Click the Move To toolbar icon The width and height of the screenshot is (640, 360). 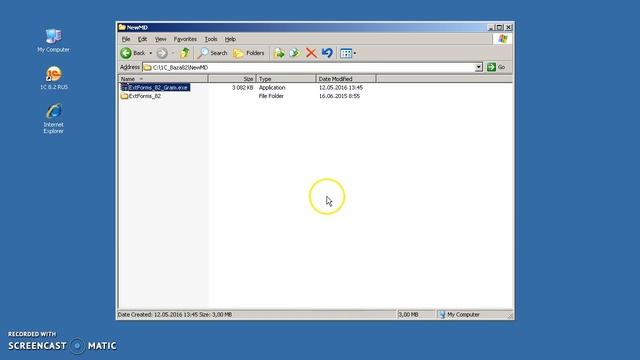coord(279,53)
